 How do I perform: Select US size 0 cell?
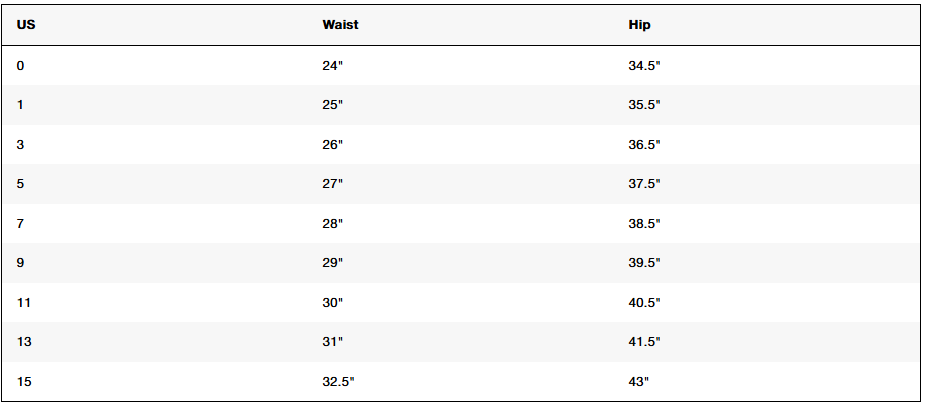pos(21,66)
